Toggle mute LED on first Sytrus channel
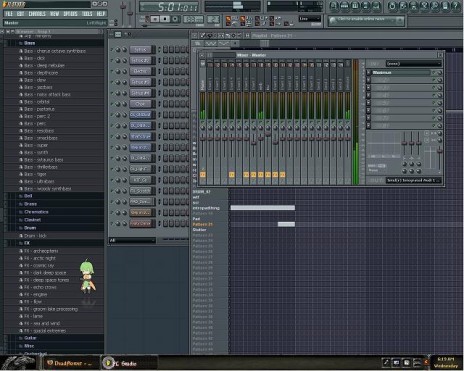The height and width of the screenshot is (371, 464). pos(112,50)
